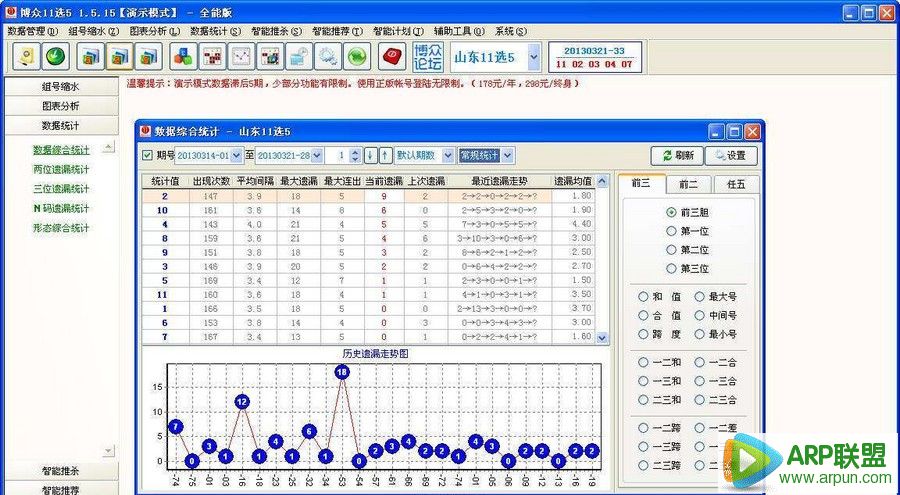Image resolution: width=900 pixels, height=495 pixels.
Task: Open the end period 20130321-28 dropdown
Action: [x=317, y=155]
